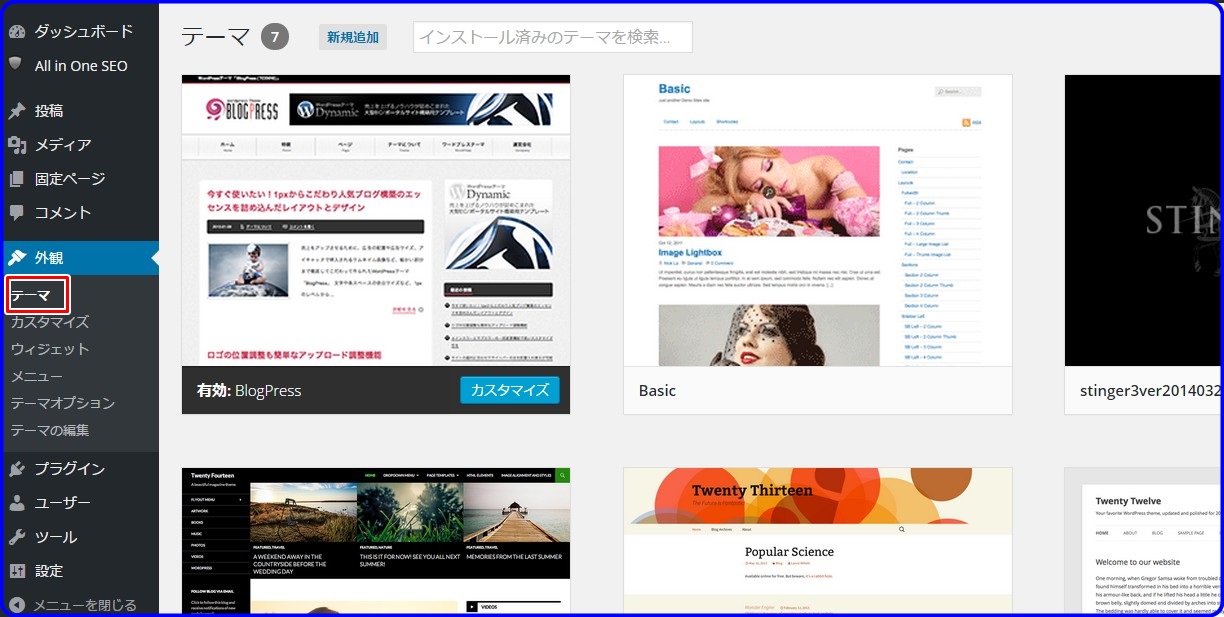Viewport: 1224px width, 617px height.
Task: Open the ウィジェット submenu link
Action: 50,349
